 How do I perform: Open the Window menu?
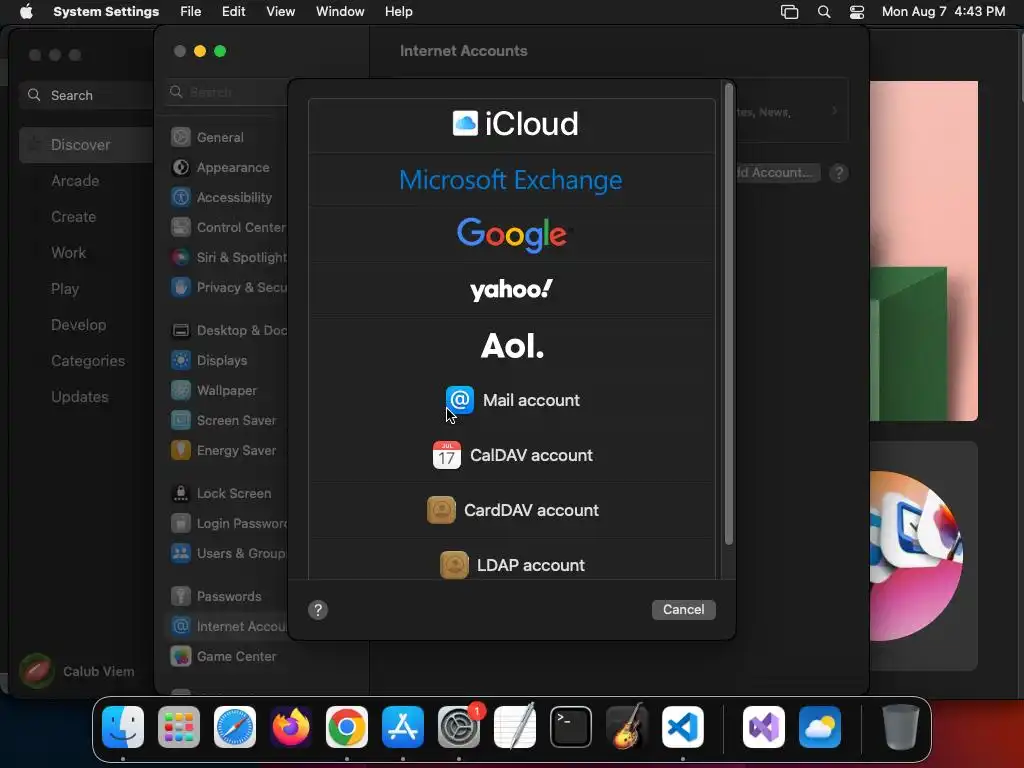pos(340,12)
